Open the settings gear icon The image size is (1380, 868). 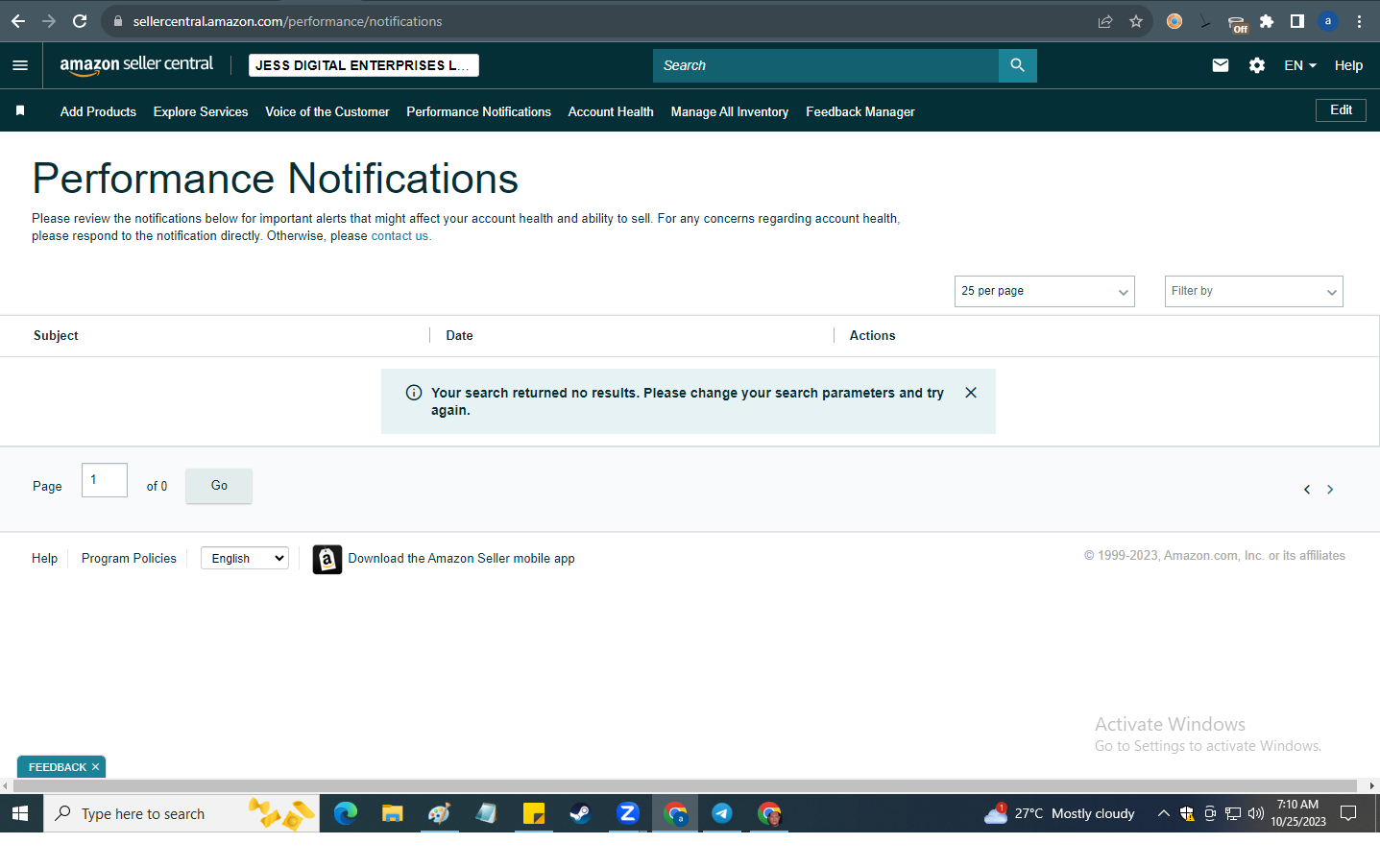[x=1257, y=65]
